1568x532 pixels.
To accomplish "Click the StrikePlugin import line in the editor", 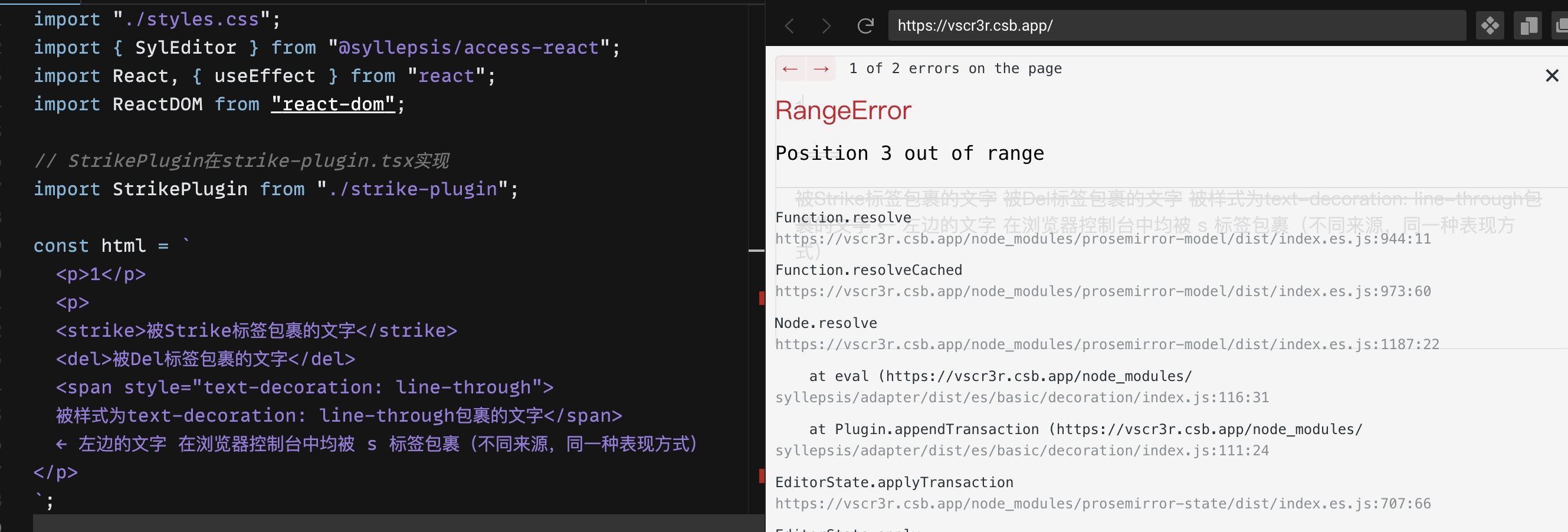I will click(x=275, y=189).
